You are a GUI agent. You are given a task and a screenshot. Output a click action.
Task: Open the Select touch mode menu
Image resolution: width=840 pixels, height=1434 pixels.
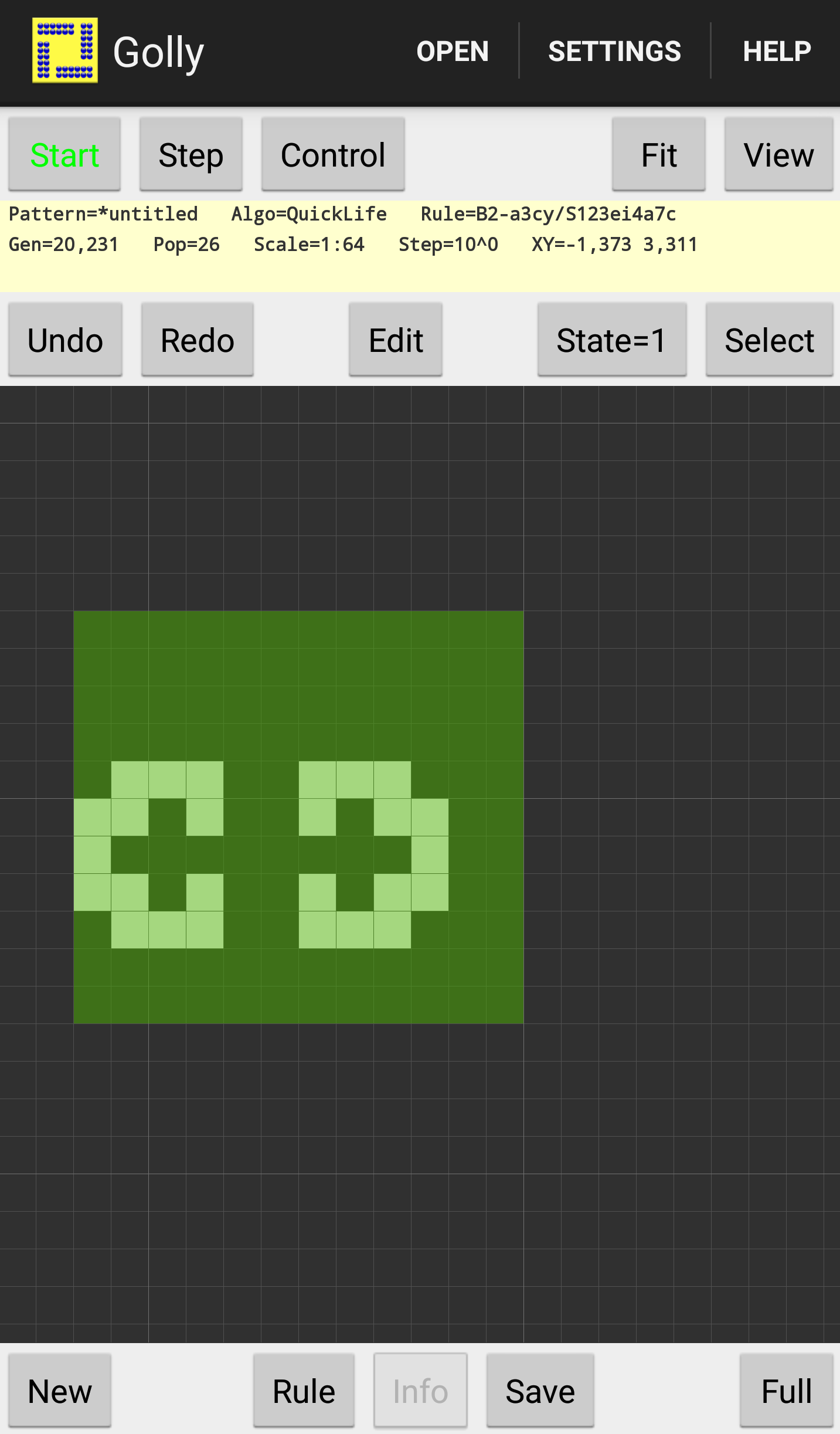click(770, 340)
